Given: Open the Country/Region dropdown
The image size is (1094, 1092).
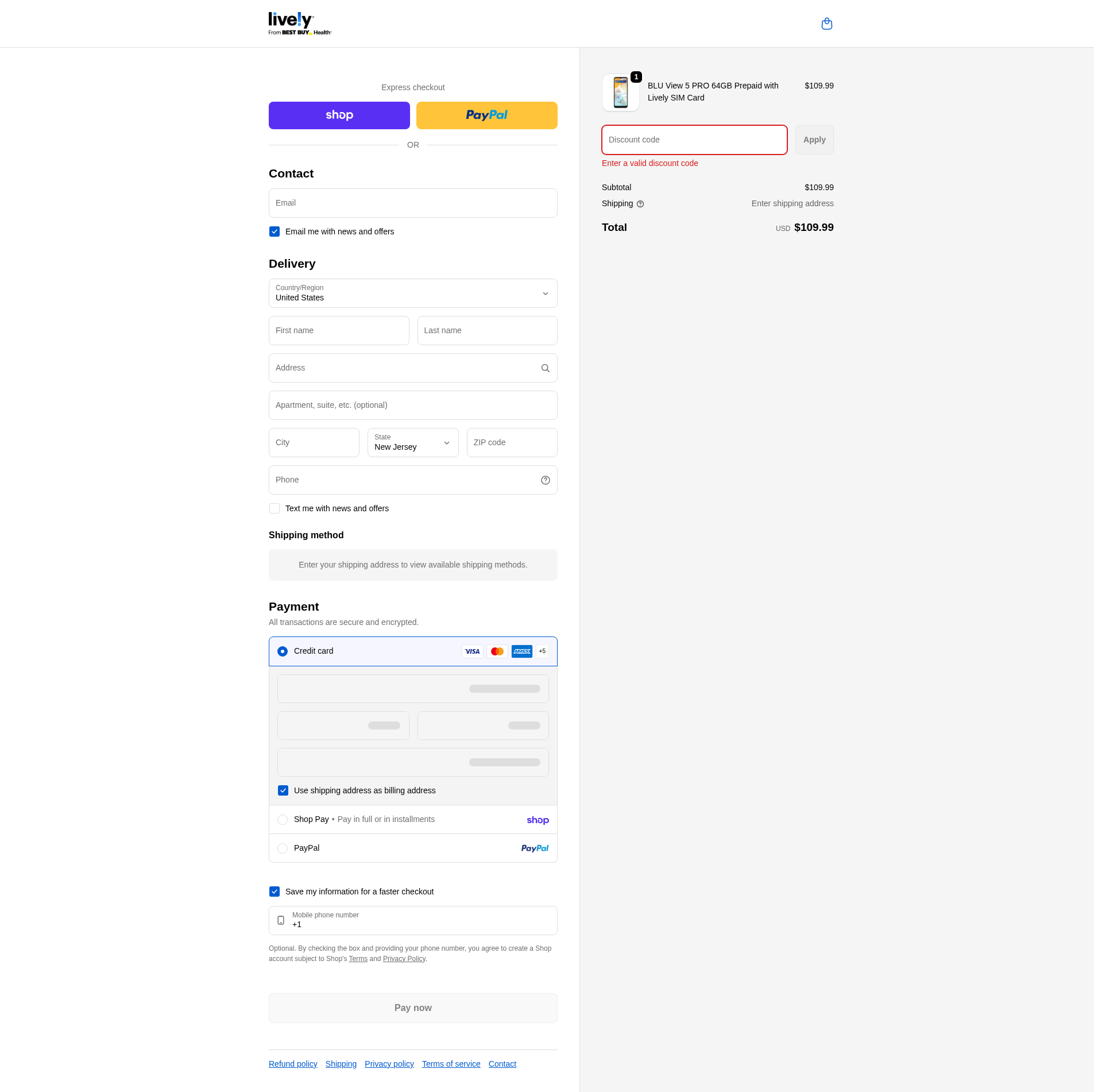Looking at the screenshot, I should 413,294.
